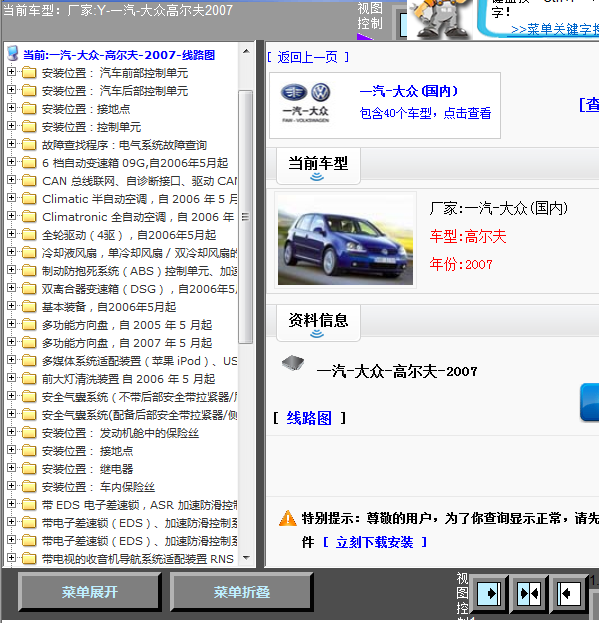Open the 线路图 link

click(x=309, y=418)
